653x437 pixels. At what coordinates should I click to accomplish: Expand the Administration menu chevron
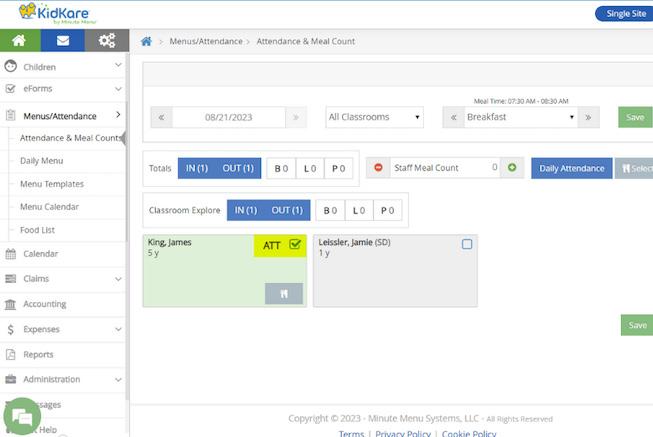(118, 380)
